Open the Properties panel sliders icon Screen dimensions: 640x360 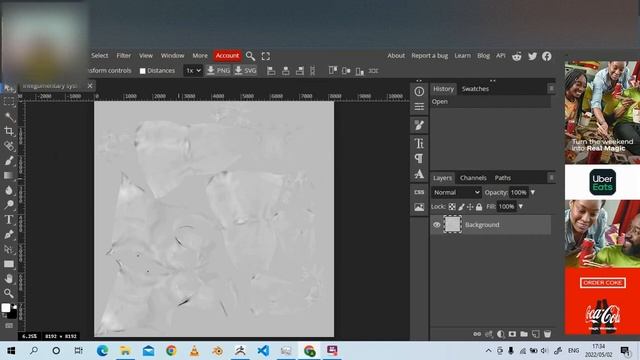coord(419,107)
